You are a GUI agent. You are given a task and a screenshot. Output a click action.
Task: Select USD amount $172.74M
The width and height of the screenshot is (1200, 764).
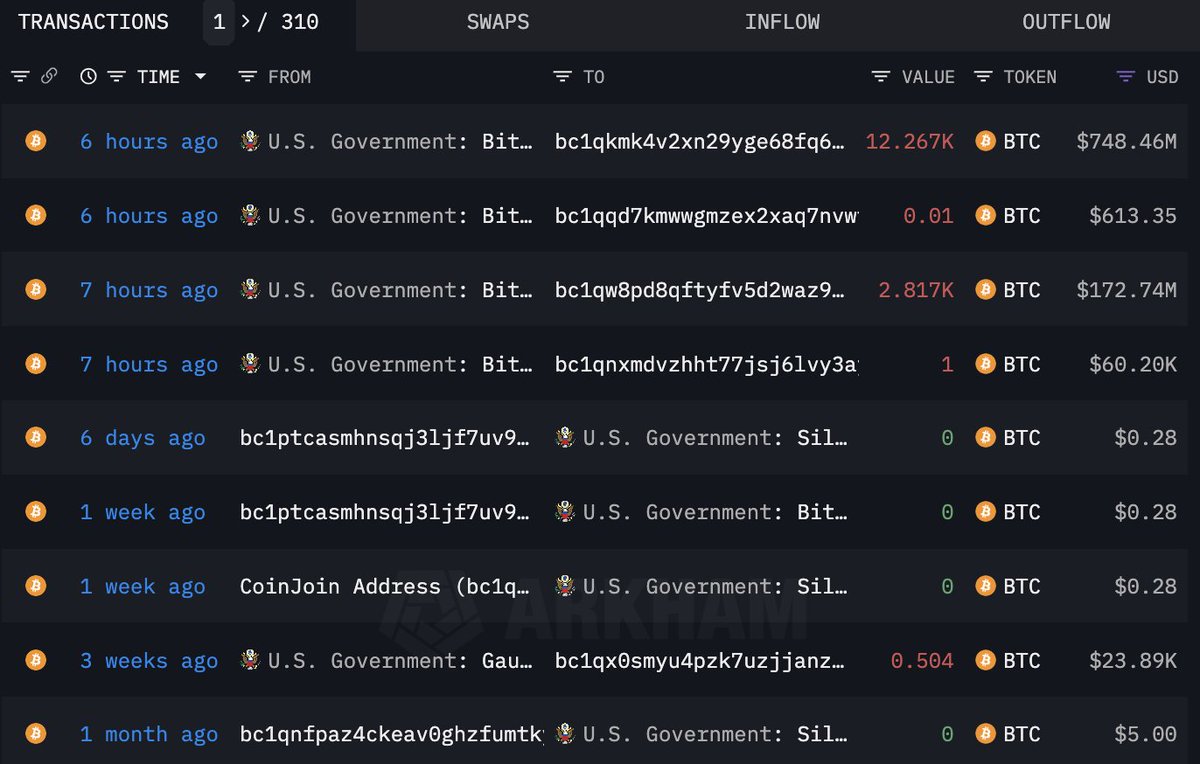pyautogui.click(x=1127, y=290)
